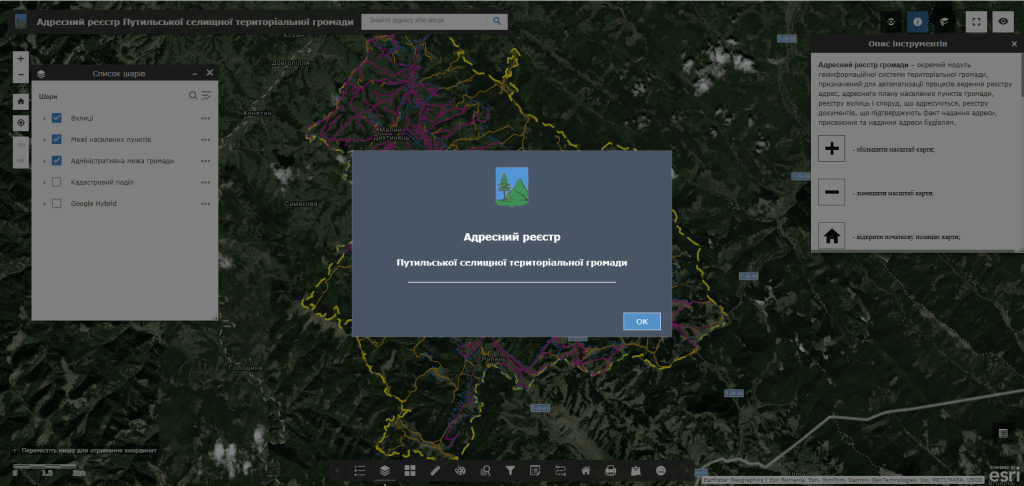The image size is (1024, 486).
Task: Open options menu for Кадастровий поділ layer
Action: (206, 182)
